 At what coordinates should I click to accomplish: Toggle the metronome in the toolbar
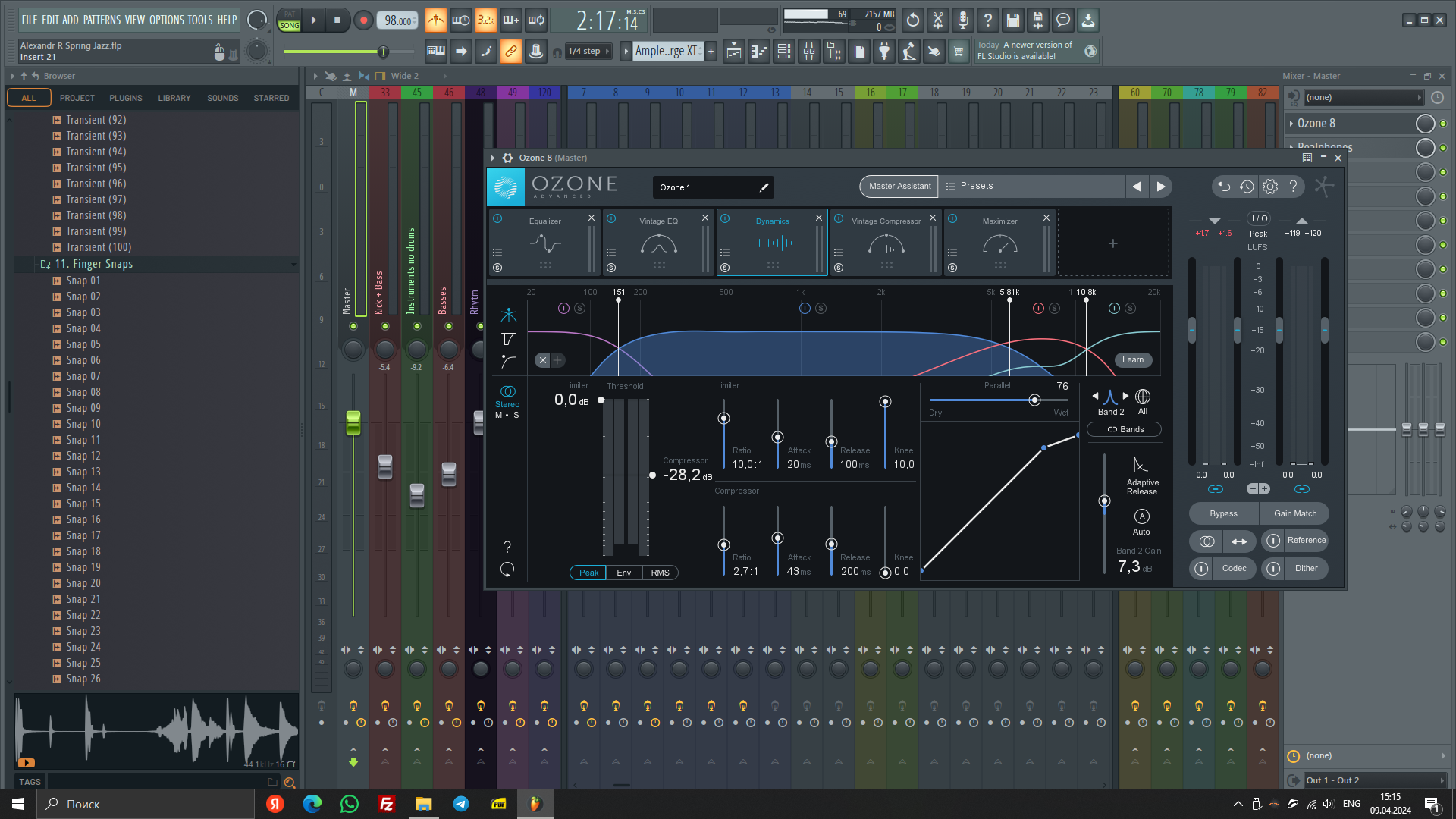click(435, 20)
